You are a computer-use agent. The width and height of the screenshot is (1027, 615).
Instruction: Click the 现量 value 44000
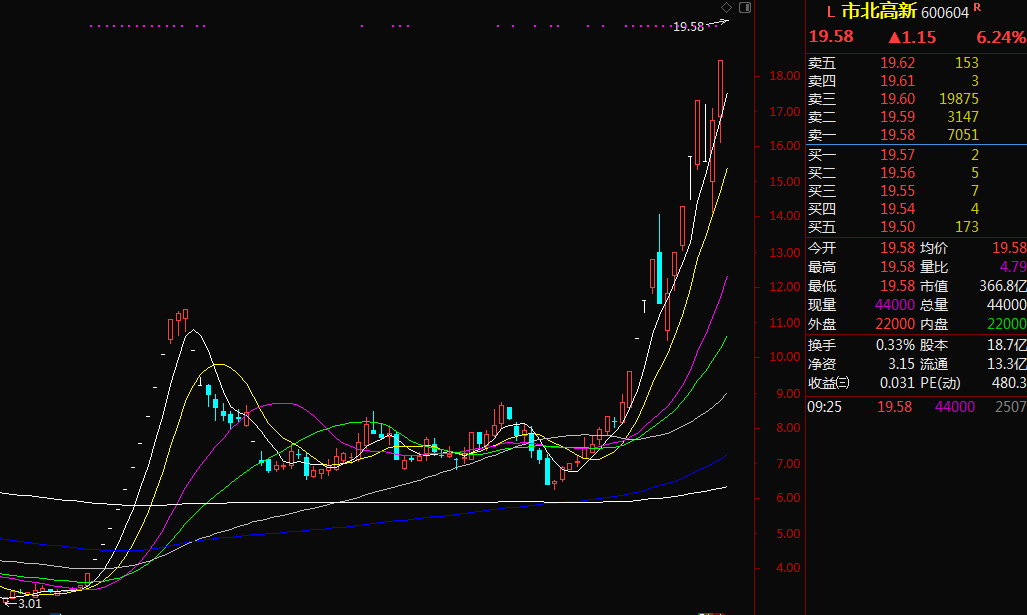895,305
